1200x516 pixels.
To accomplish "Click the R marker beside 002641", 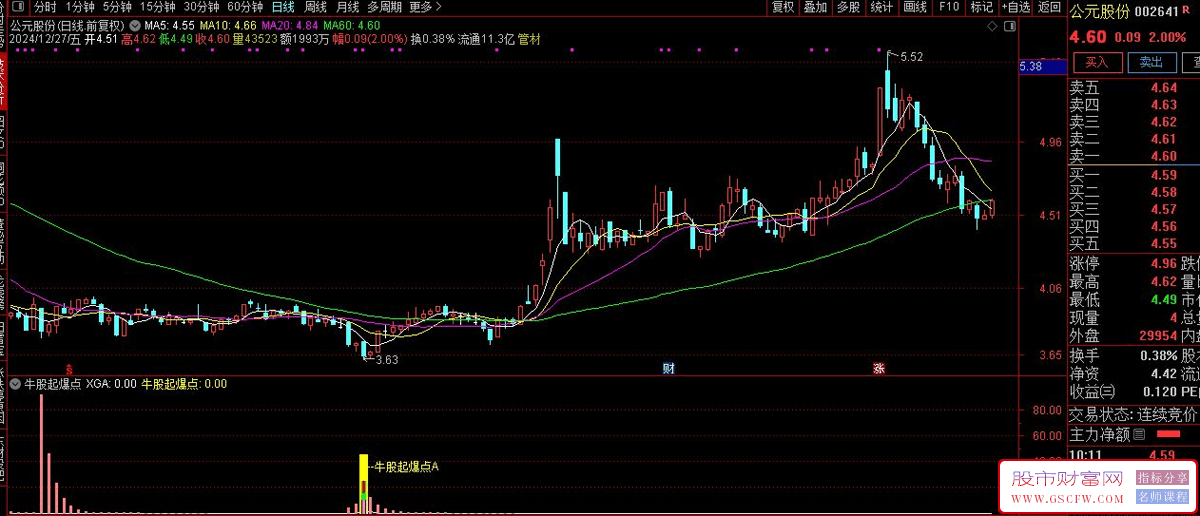I will coord(1188,12).
